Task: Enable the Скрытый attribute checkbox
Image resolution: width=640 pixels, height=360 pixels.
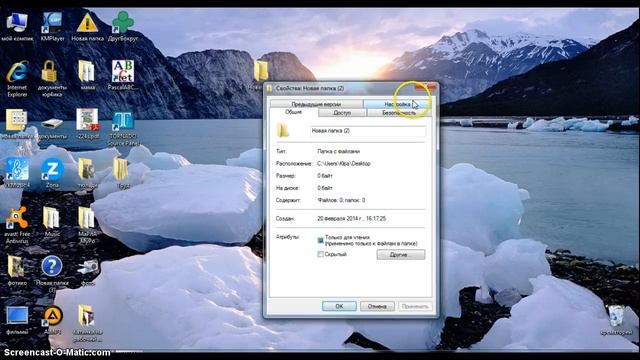Action: (320, 254)
